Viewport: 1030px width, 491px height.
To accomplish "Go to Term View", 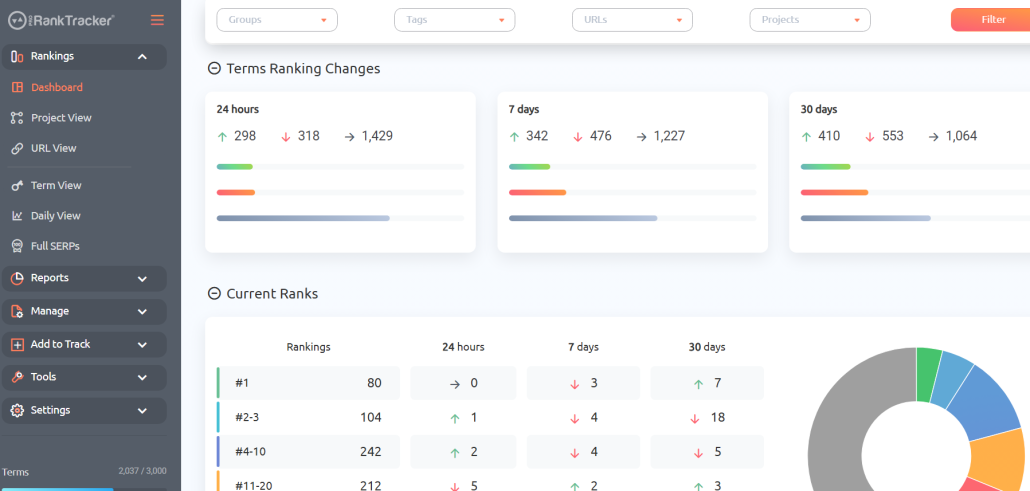I will [x=56, y=185].
